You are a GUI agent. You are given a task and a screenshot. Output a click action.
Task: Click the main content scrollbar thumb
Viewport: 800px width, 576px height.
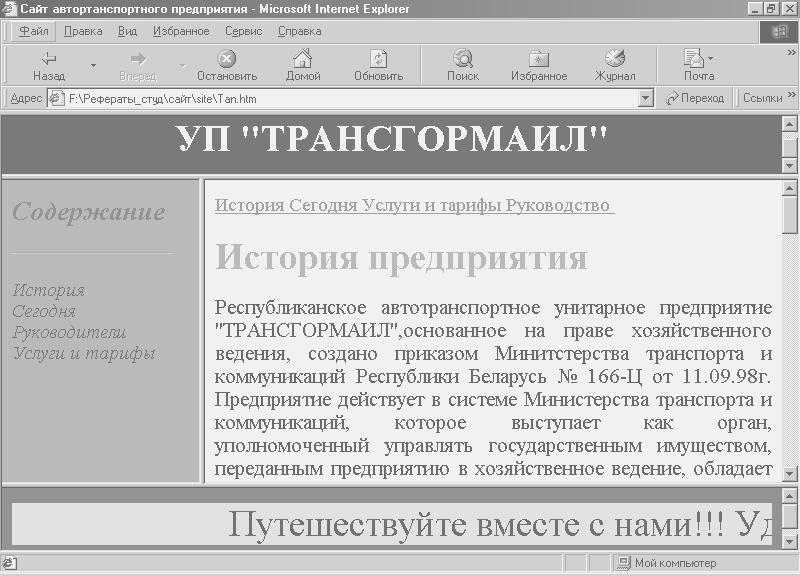789,214
